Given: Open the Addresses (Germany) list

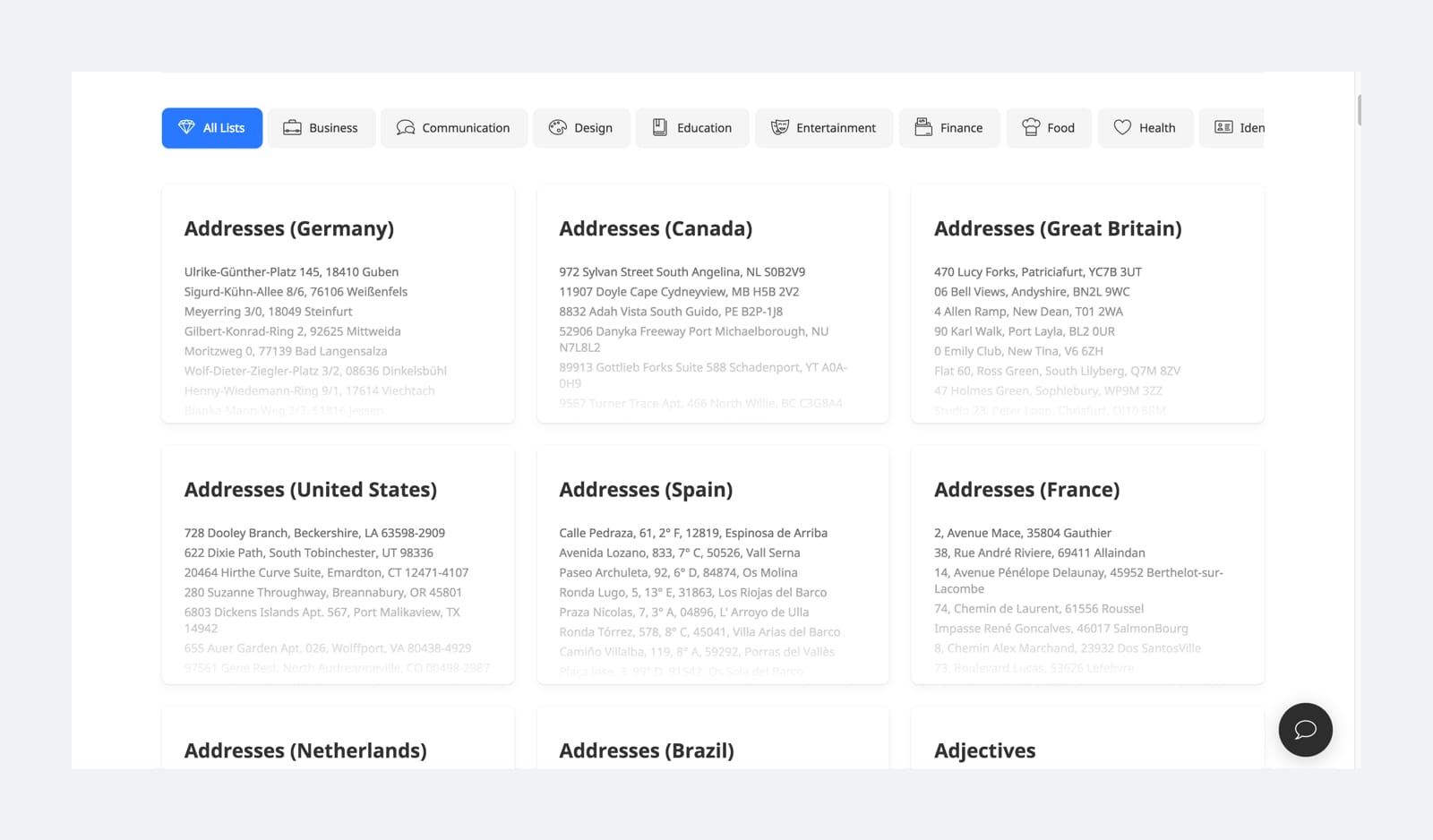Looking at the screenshot, I should (288, 228).
